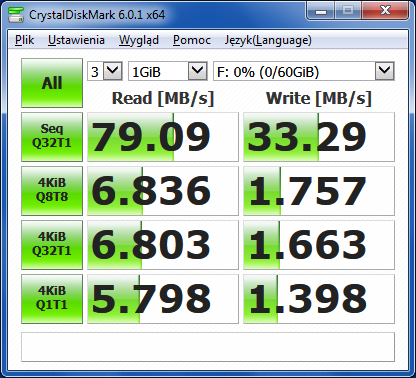Click the 4KiB Q8T8 read result 6.836
416x378 pixels.
coord(163,191)
